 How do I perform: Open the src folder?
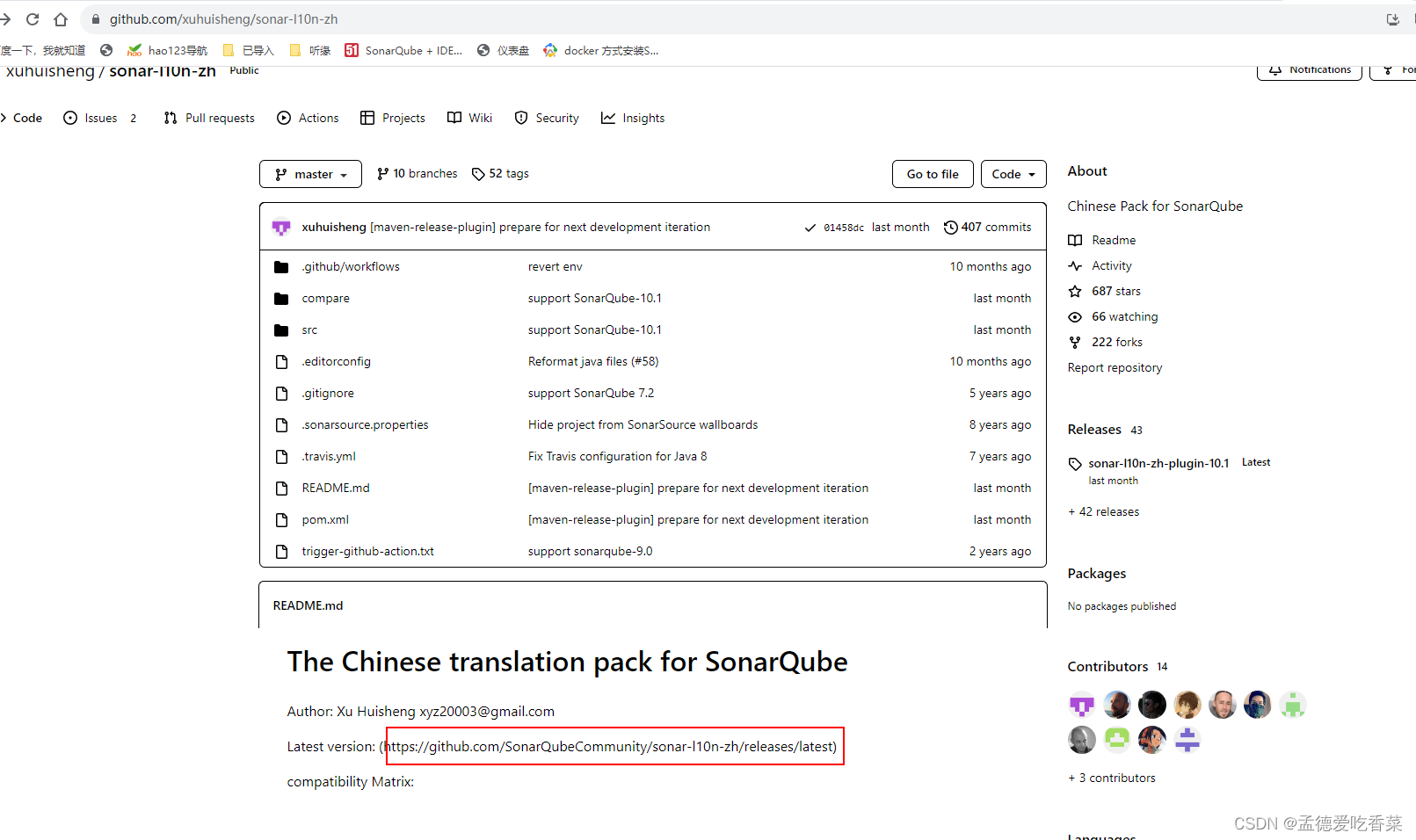(309, 329)
